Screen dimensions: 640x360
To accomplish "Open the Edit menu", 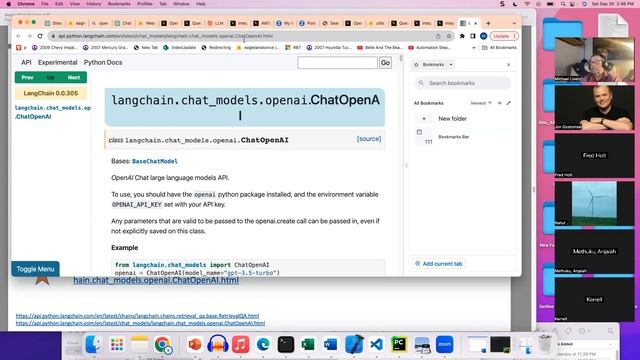I will [59, 4].
